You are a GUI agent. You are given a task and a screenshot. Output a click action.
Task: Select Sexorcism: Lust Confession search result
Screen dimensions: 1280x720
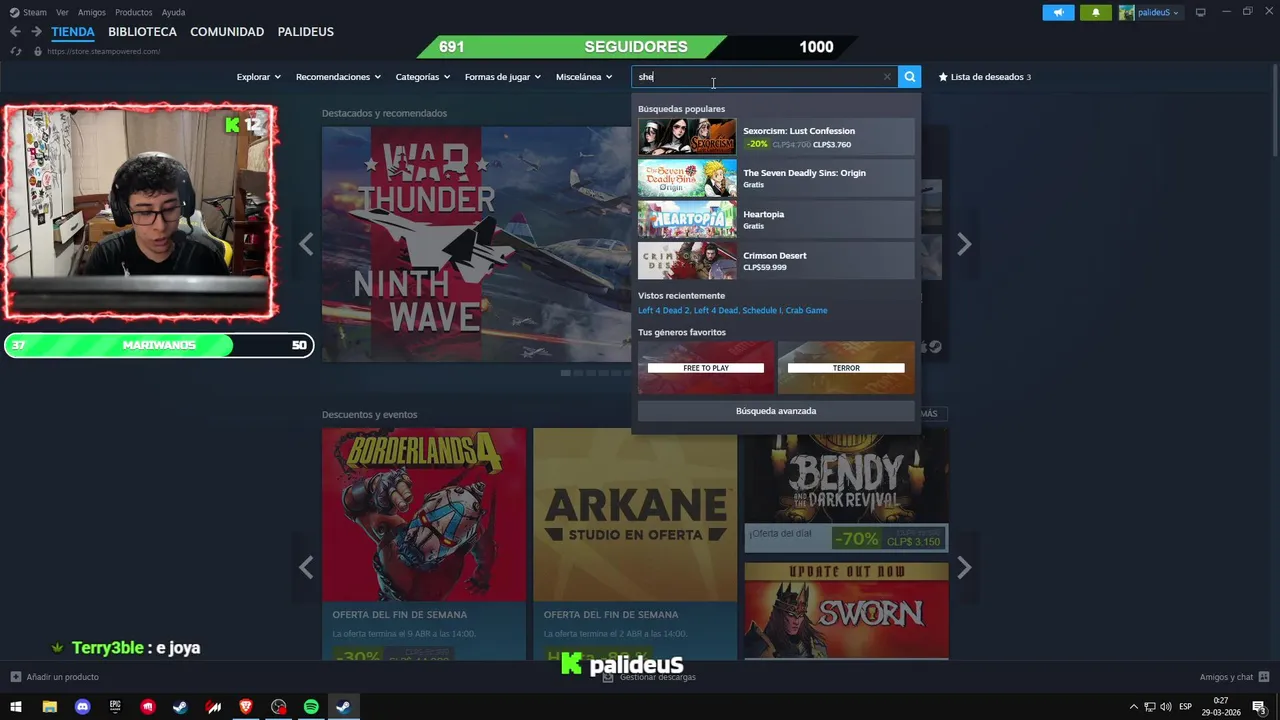click(776, 137)
